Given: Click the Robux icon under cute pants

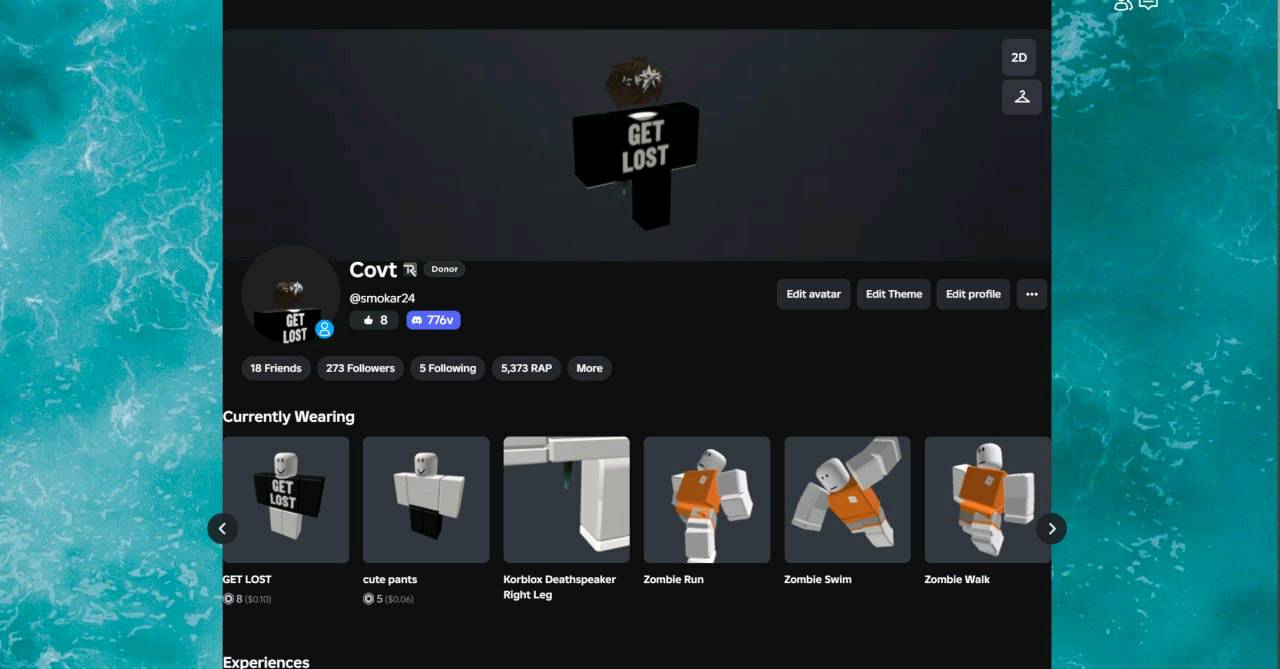Looking at the screenshot, I should [368, 599].
